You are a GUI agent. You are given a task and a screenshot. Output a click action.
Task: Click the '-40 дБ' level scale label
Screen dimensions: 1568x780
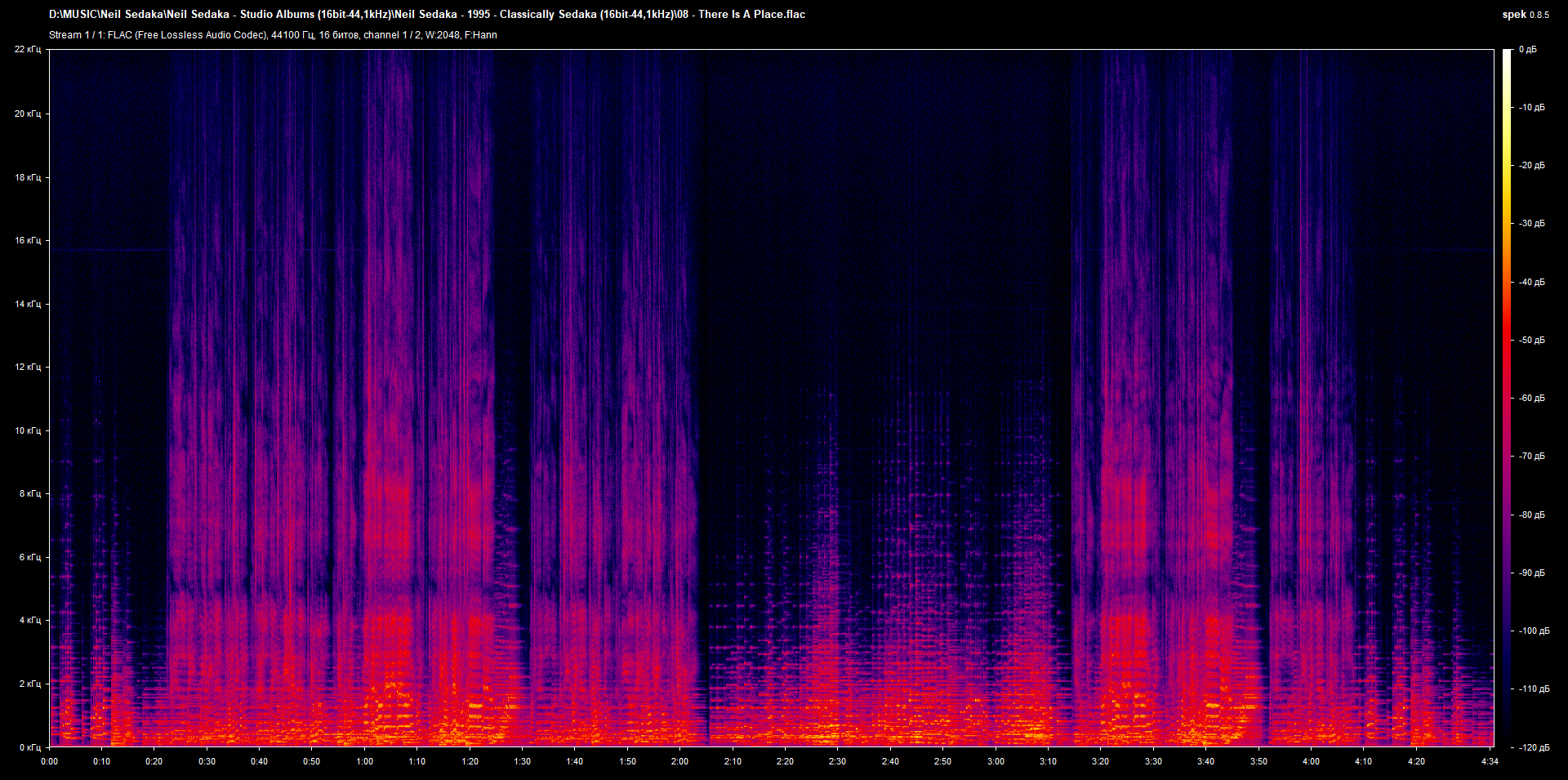tap(1532, 283)
